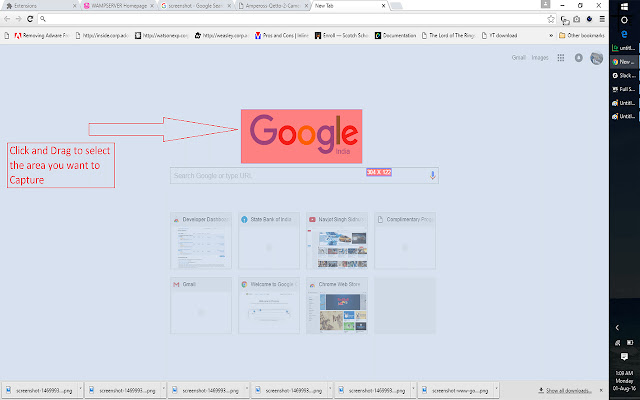
Task: Open the Windows Start button
Action: point(625,6)
